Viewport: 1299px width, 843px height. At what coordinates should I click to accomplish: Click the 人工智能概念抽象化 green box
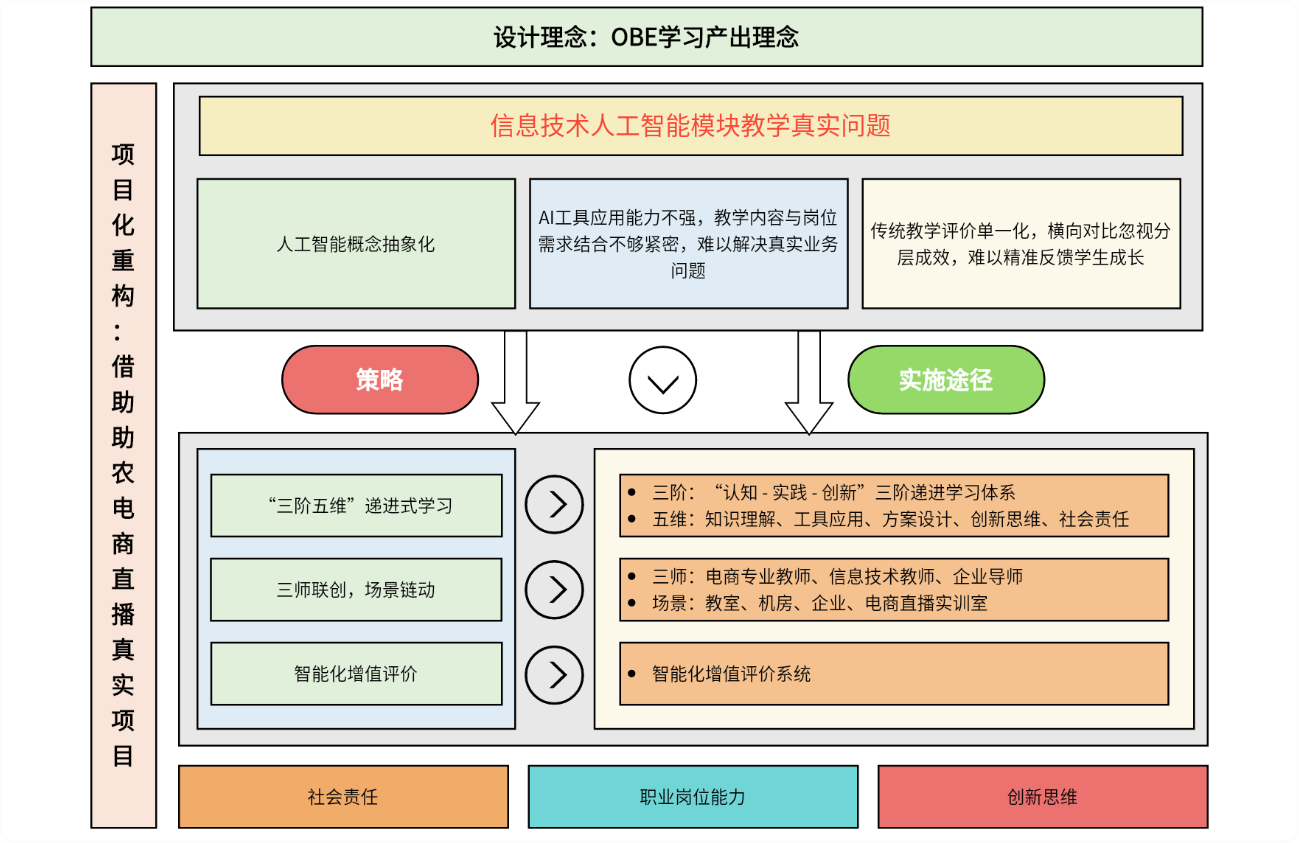pos(356,244)
